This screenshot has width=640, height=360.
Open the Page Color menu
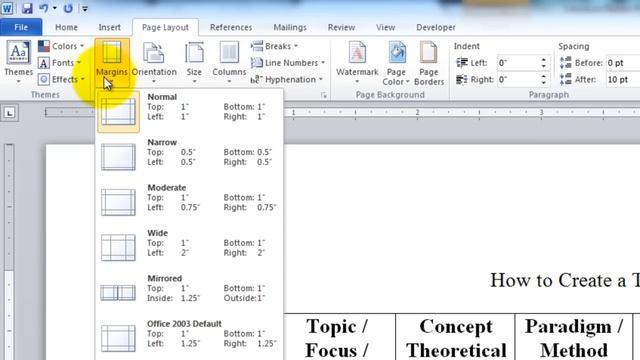pyautogui.click(x=396, y=63)
